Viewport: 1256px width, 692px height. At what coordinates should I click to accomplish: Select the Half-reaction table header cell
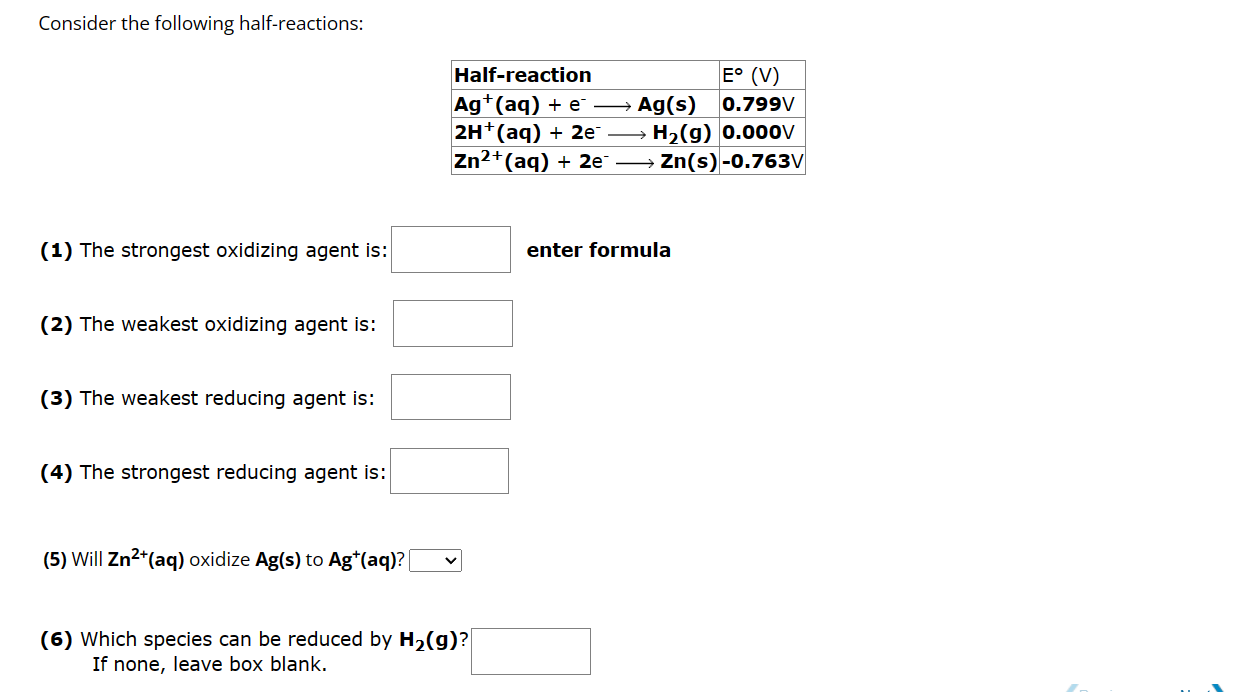pos(585,75)
